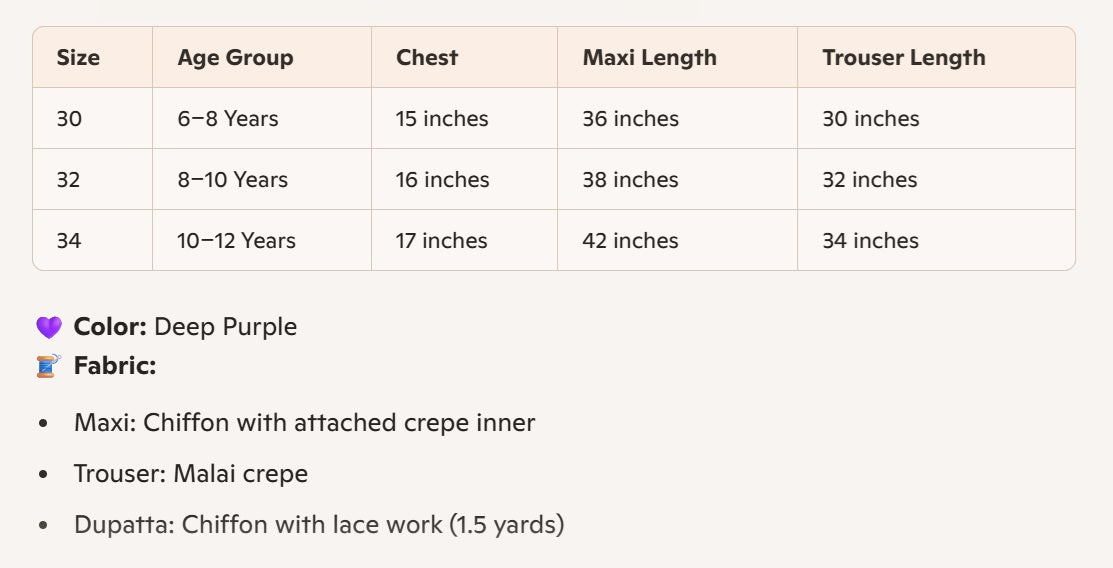Select the 36 inches maxi length cell

[630, 119]
